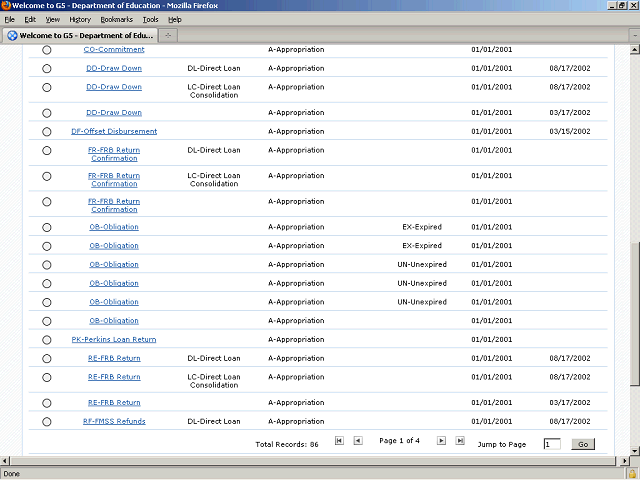
Task: Open a new tab with the plus button
Action: tap(168, 35)
